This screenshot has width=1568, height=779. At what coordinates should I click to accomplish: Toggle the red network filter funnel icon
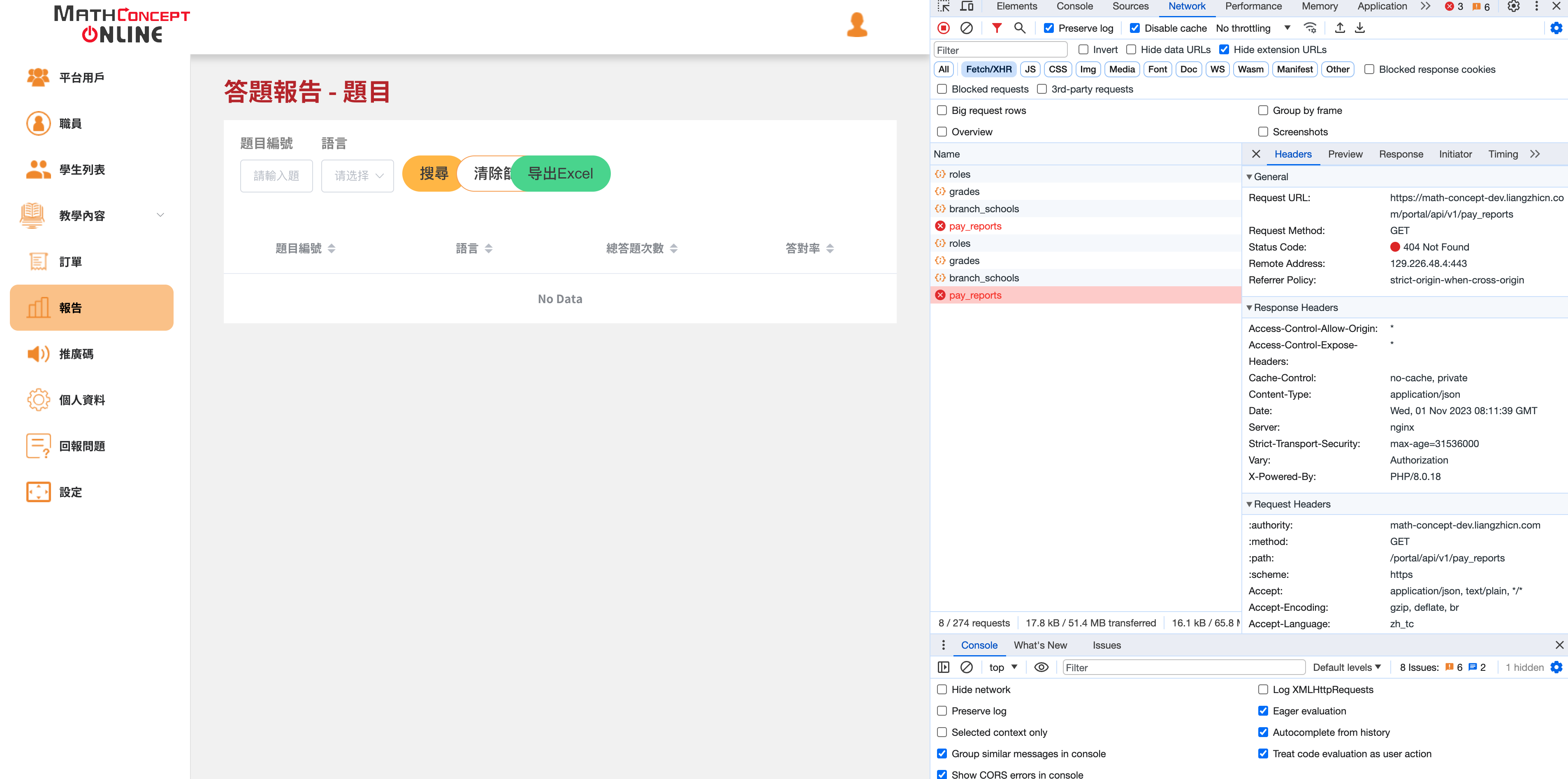click(996, 28)
